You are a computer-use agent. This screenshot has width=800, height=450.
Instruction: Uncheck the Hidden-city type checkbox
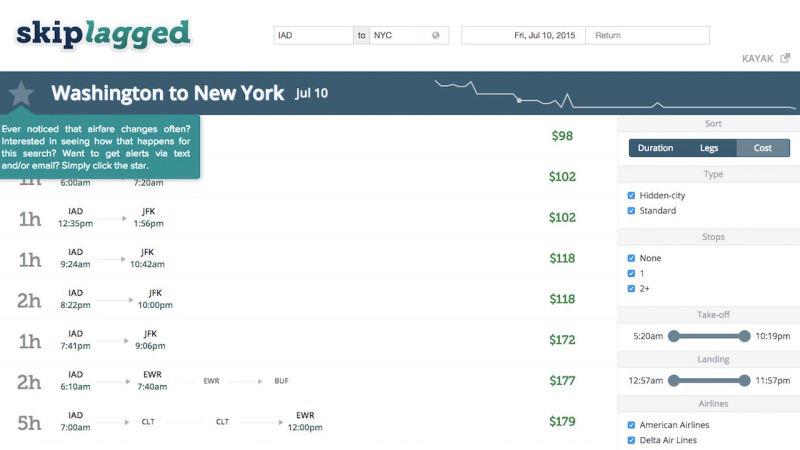coord(631,196)
